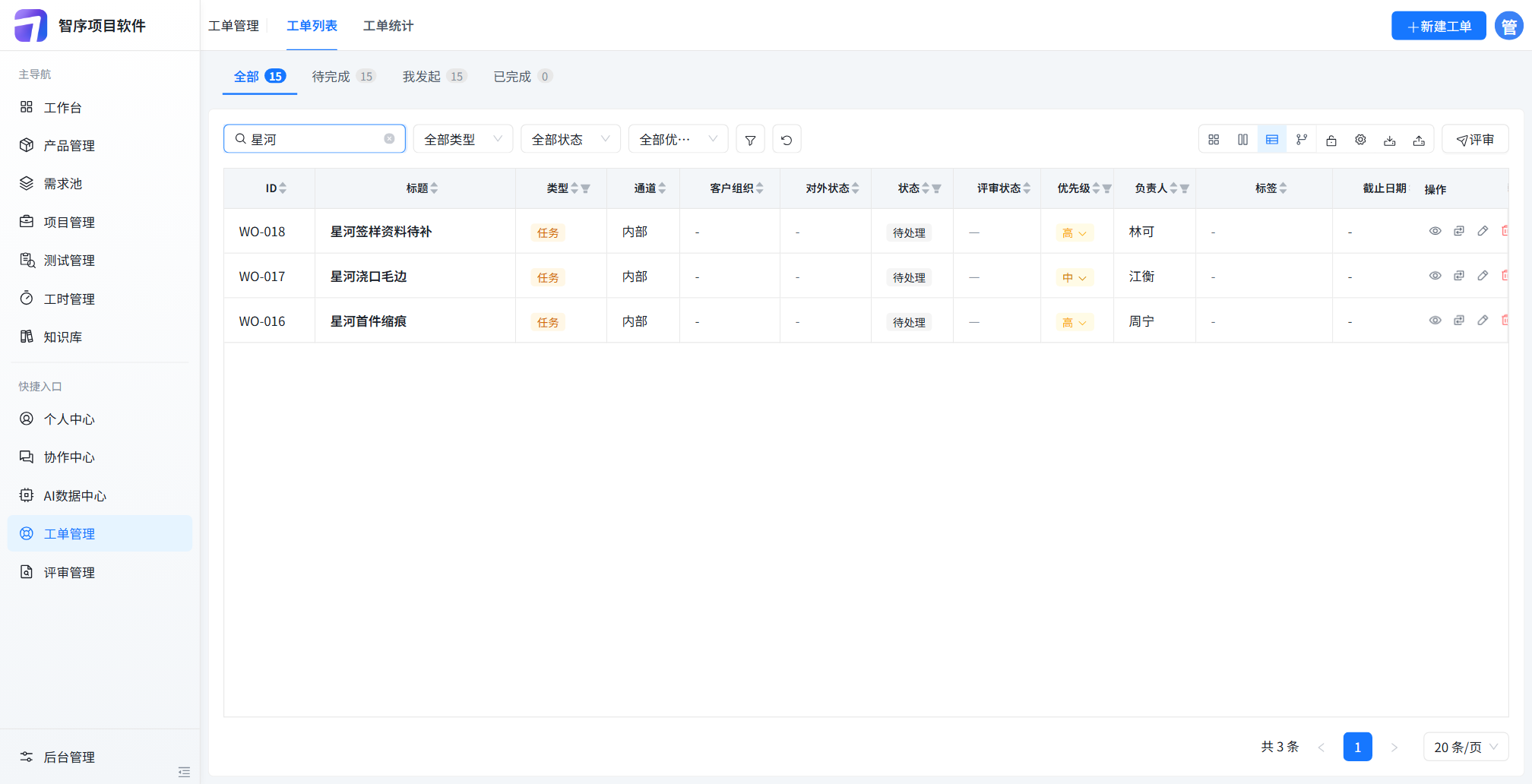Switch to 工单统计 tab
This screenshot has width=1532, height=784.
point(388,26)
